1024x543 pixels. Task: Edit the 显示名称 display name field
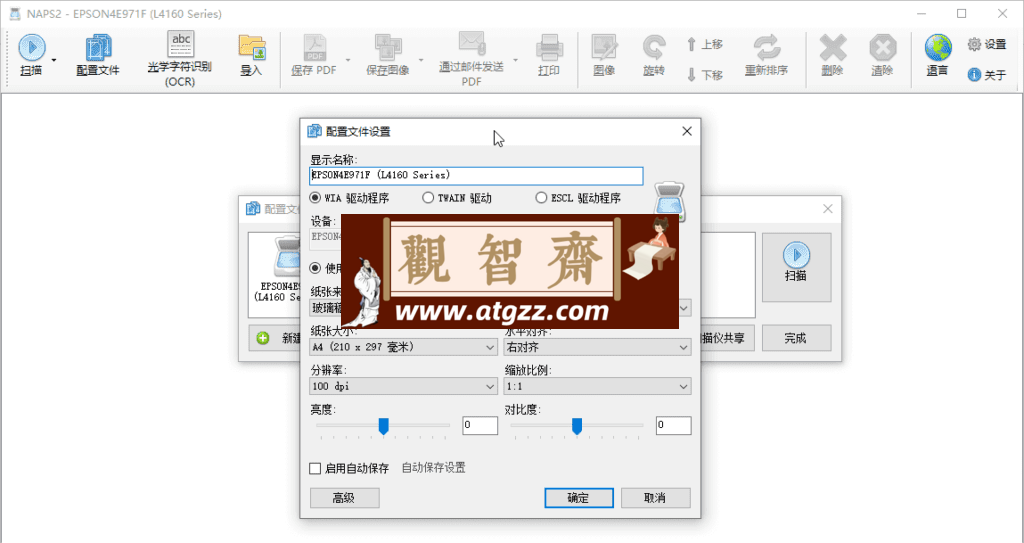pos(476,176)
